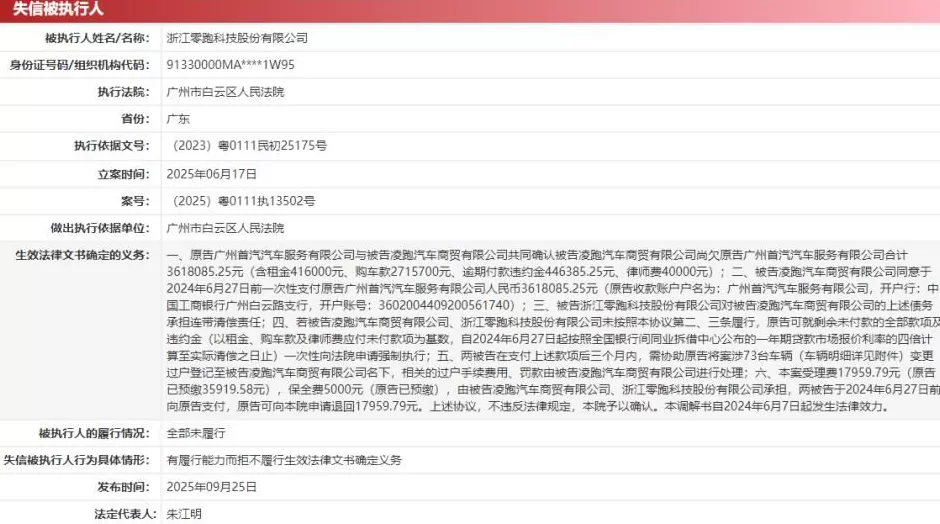Click the label 身份证号码/组织机构代码
This screenshot has height=524, width=940.
(x=79, y=65)
